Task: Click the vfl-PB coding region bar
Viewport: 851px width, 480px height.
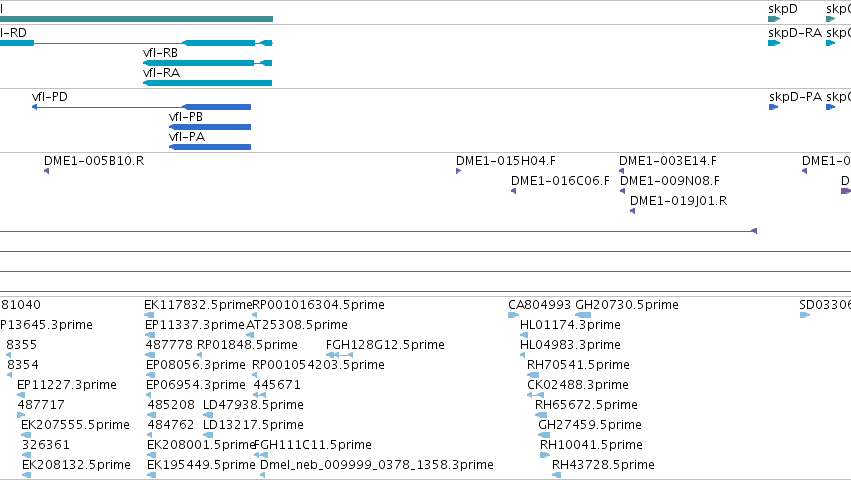Action: pos(210,127)
